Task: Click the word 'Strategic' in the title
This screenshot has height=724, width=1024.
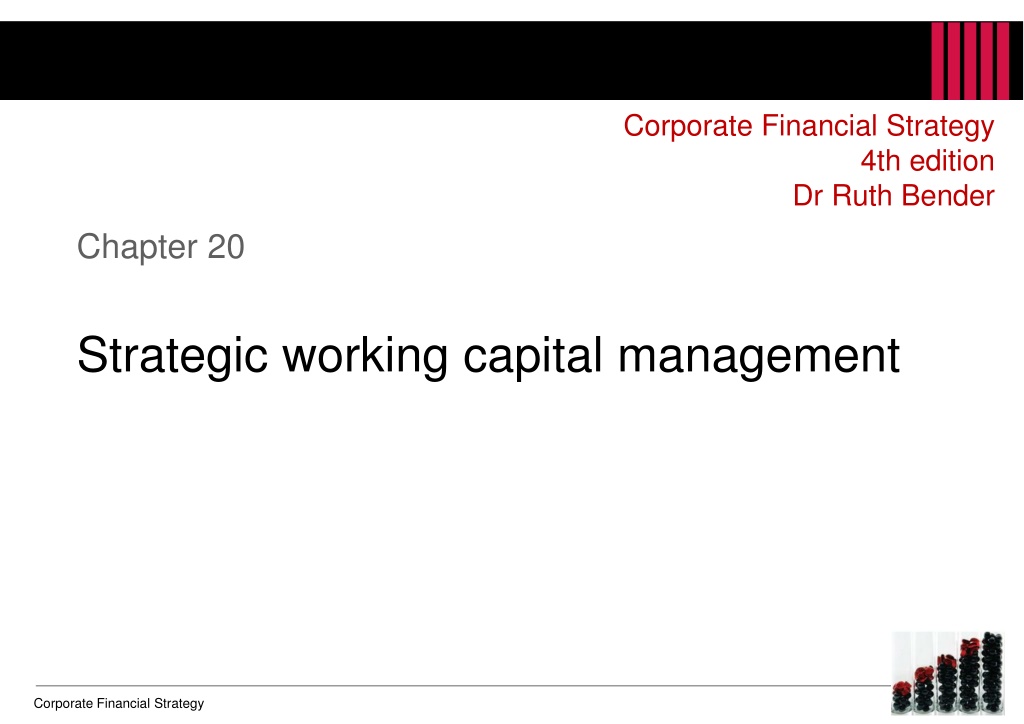Action: pos(173,356)
